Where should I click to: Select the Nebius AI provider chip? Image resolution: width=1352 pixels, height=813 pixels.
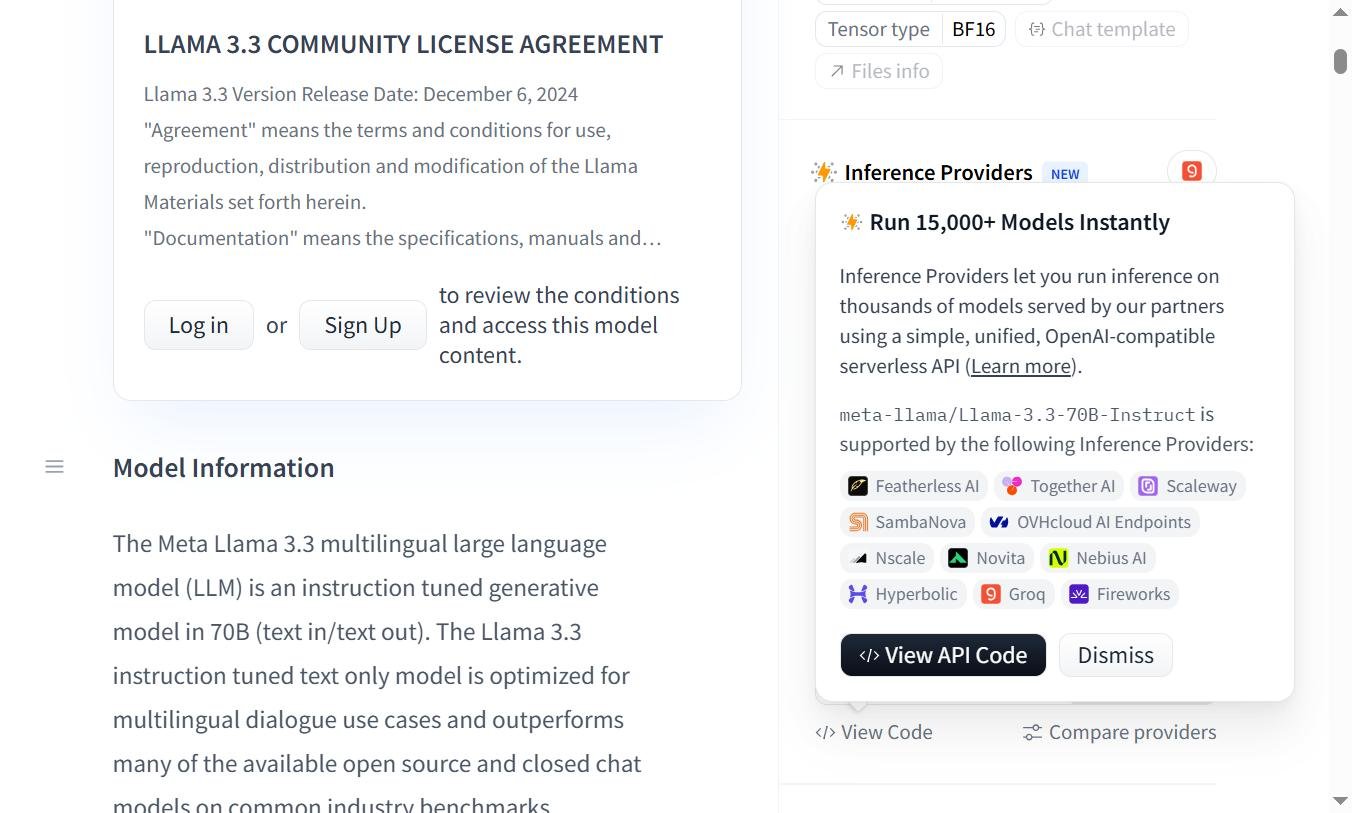pos(1097,558)
